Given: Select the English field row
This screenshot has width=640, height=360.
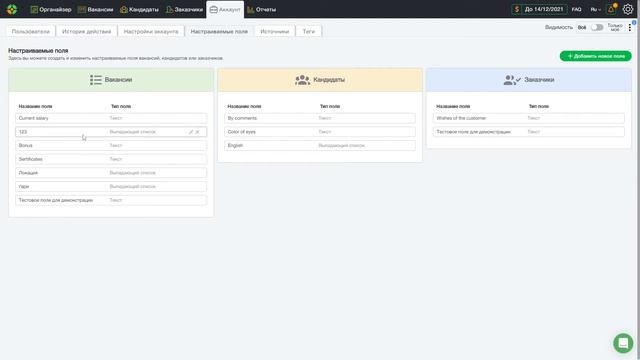Looking at the screenshot, I should [x=320, y=145].
